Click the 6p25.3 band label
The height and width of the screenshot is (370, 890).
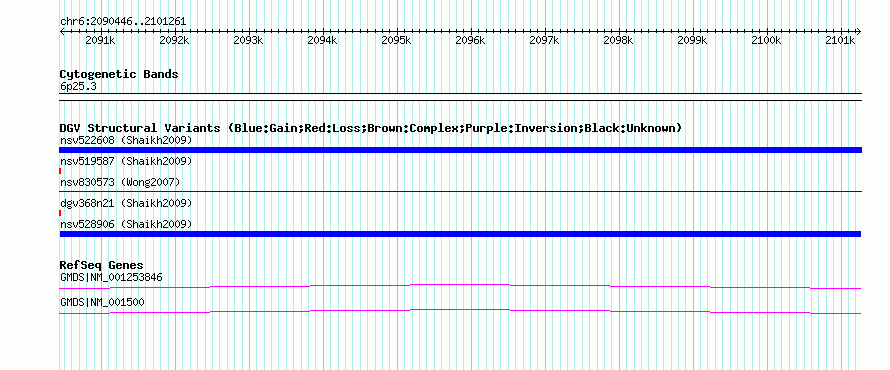[78, 87]
